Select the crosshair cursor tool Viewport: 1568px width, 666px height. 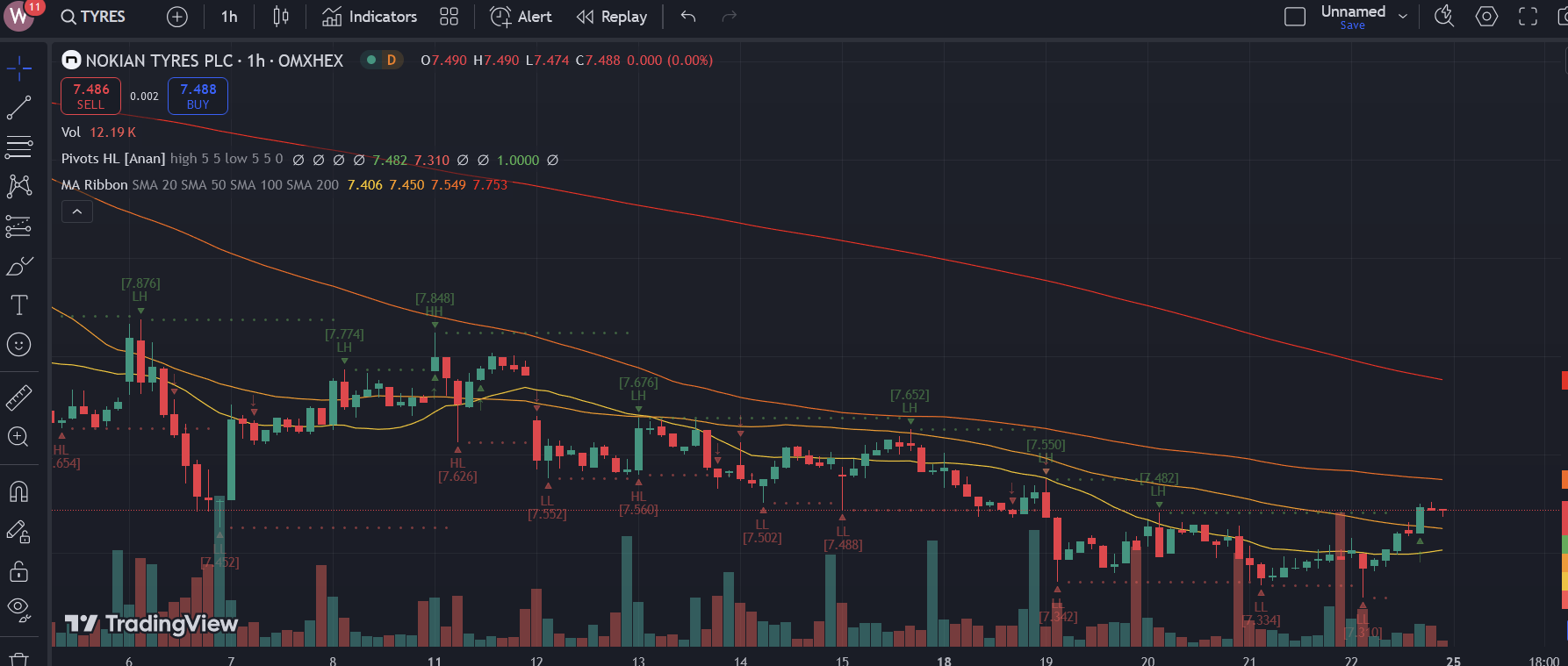[19, 68]
